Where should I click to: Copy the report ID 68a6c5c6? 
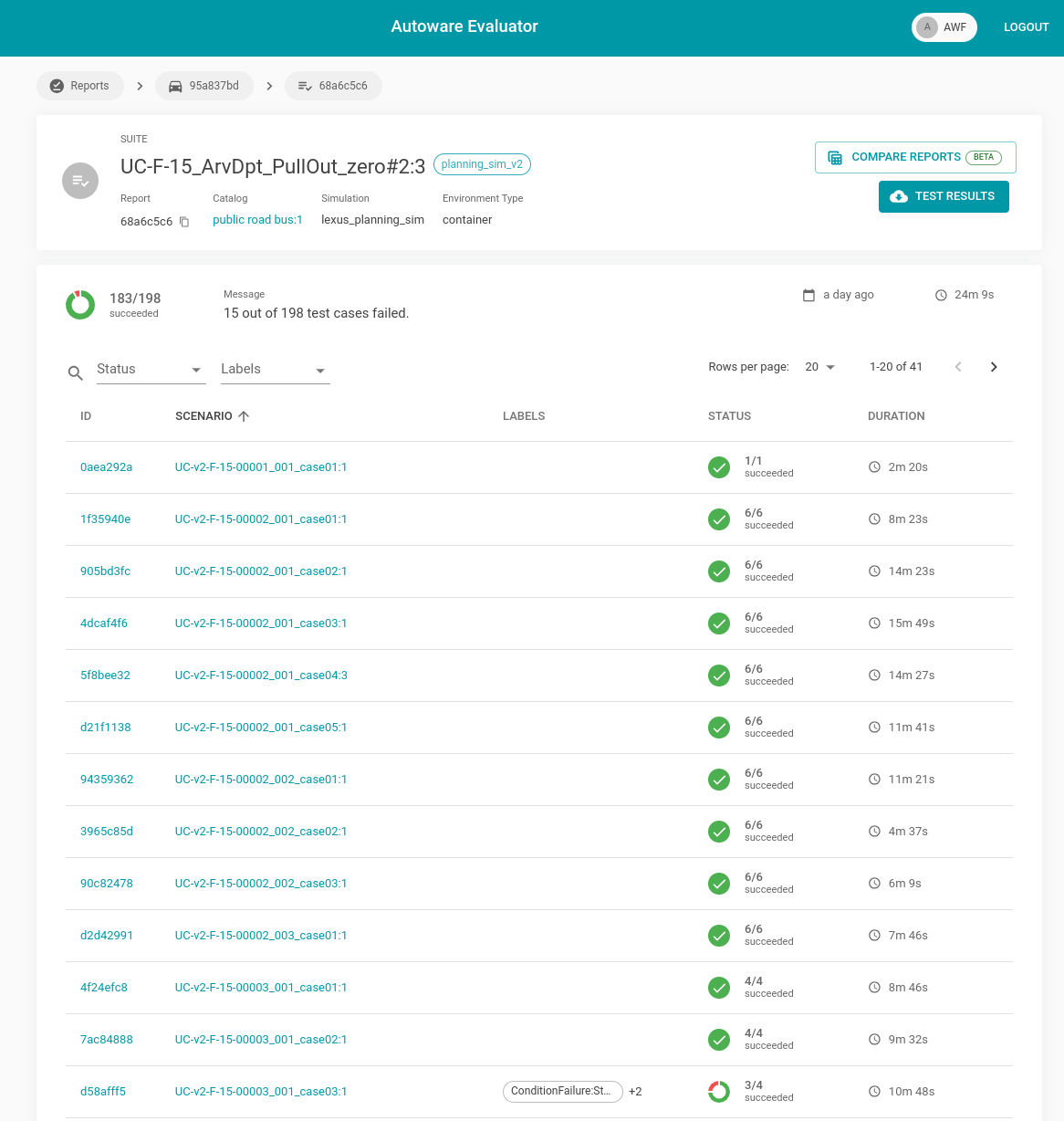point(184,222)
